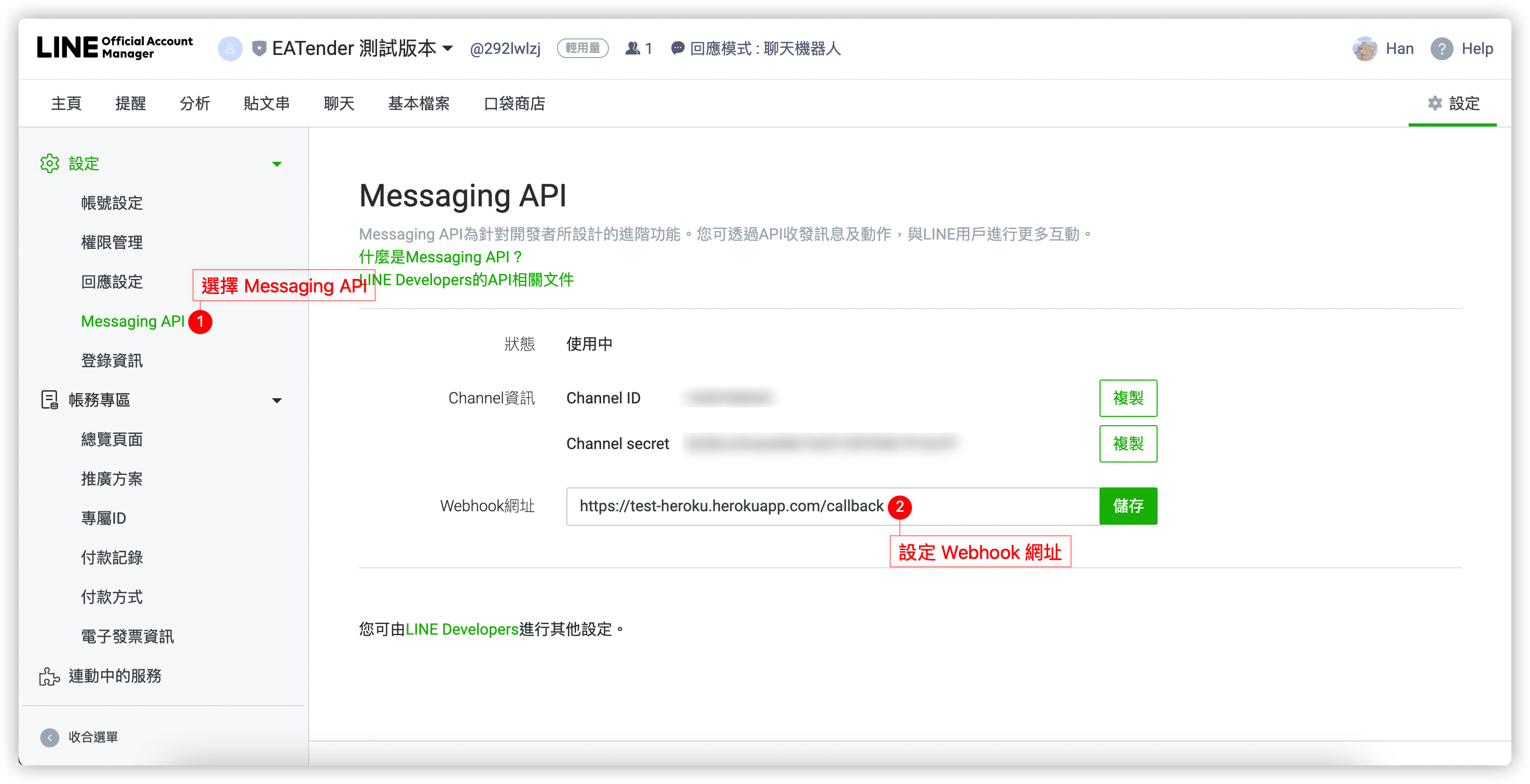The height and width of the screenshot is (784, 1530).
Task: Click Han's user profile avatar
Action: pyautogui.click(x=1364, y=49)
